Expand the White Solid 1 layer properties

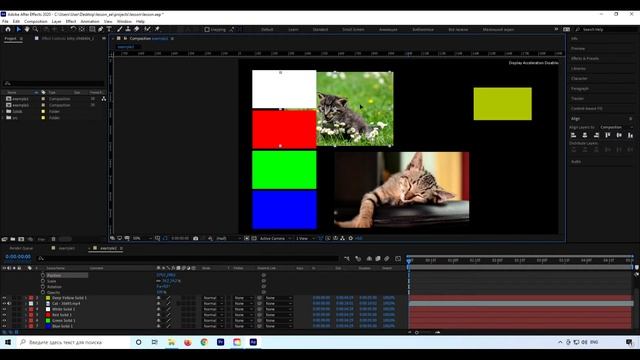click(x=26, y=309)
